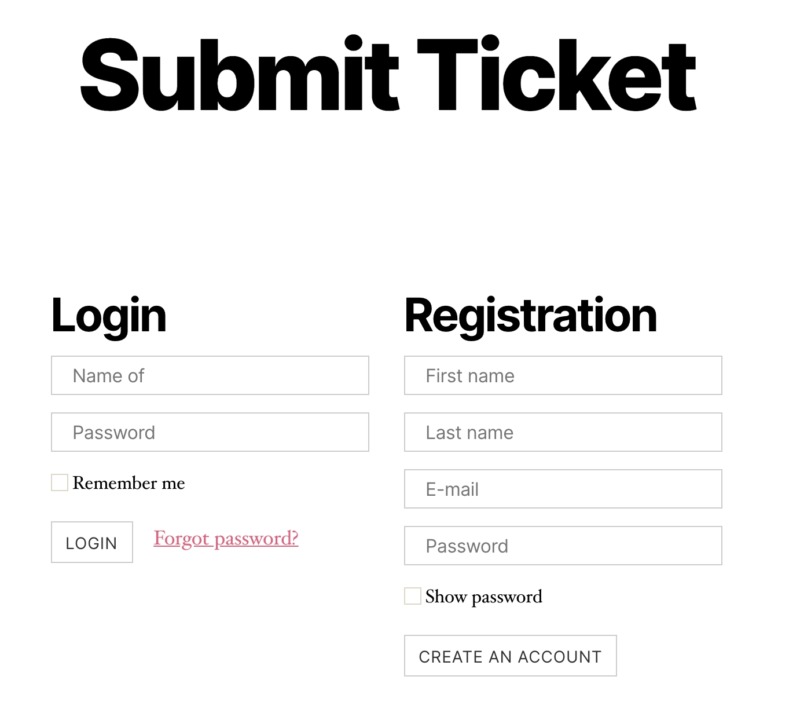Submit the login form via LOGIN
This screenshot has height=724, width=800.
[91, 542]
